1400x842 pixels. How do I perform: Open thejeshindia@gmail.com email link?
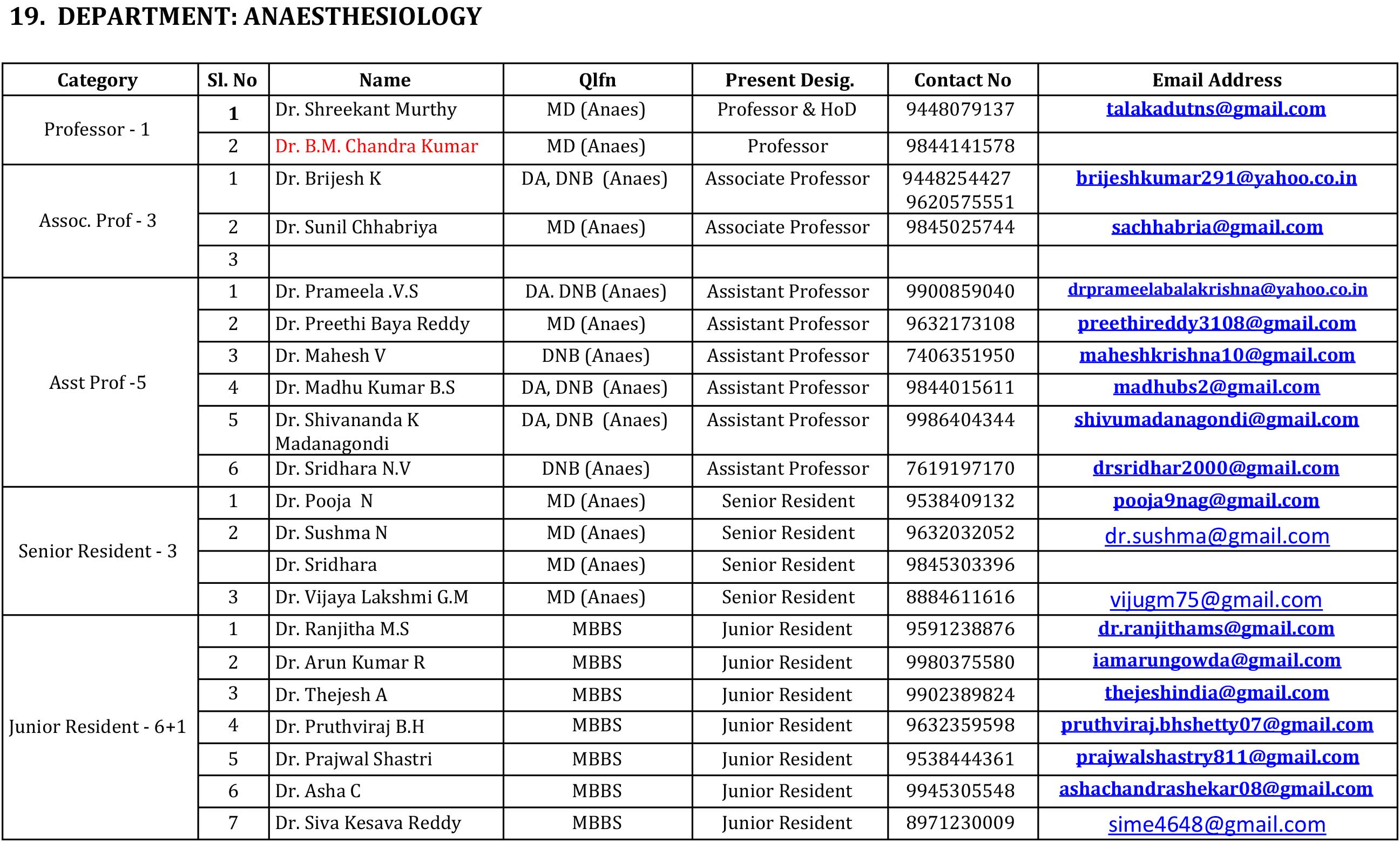pos(1216,693)
